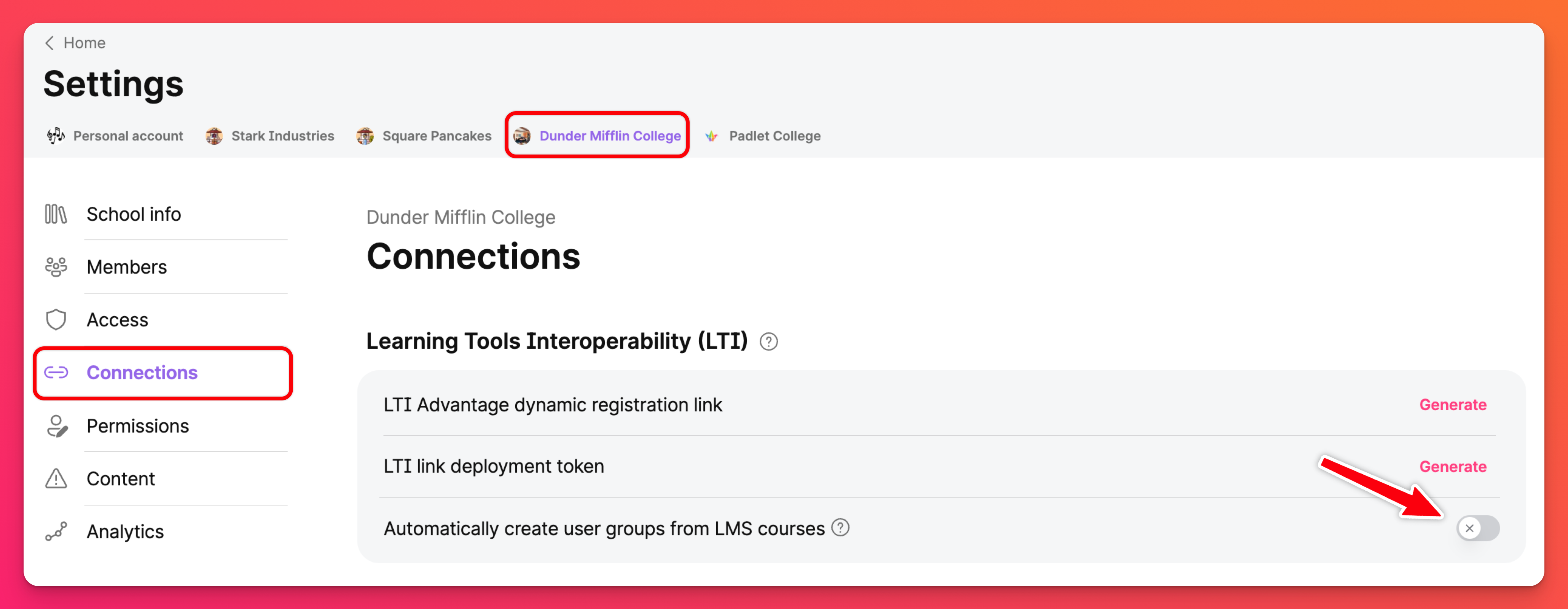Click the Content warning triangle icon
This screenshot has width=1568, height=609.
tap(56, 479)
